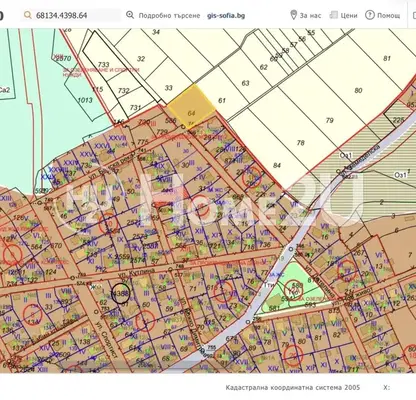Select parcel 1013 in the green zone

pyautogui.click(x=85, y=100)
